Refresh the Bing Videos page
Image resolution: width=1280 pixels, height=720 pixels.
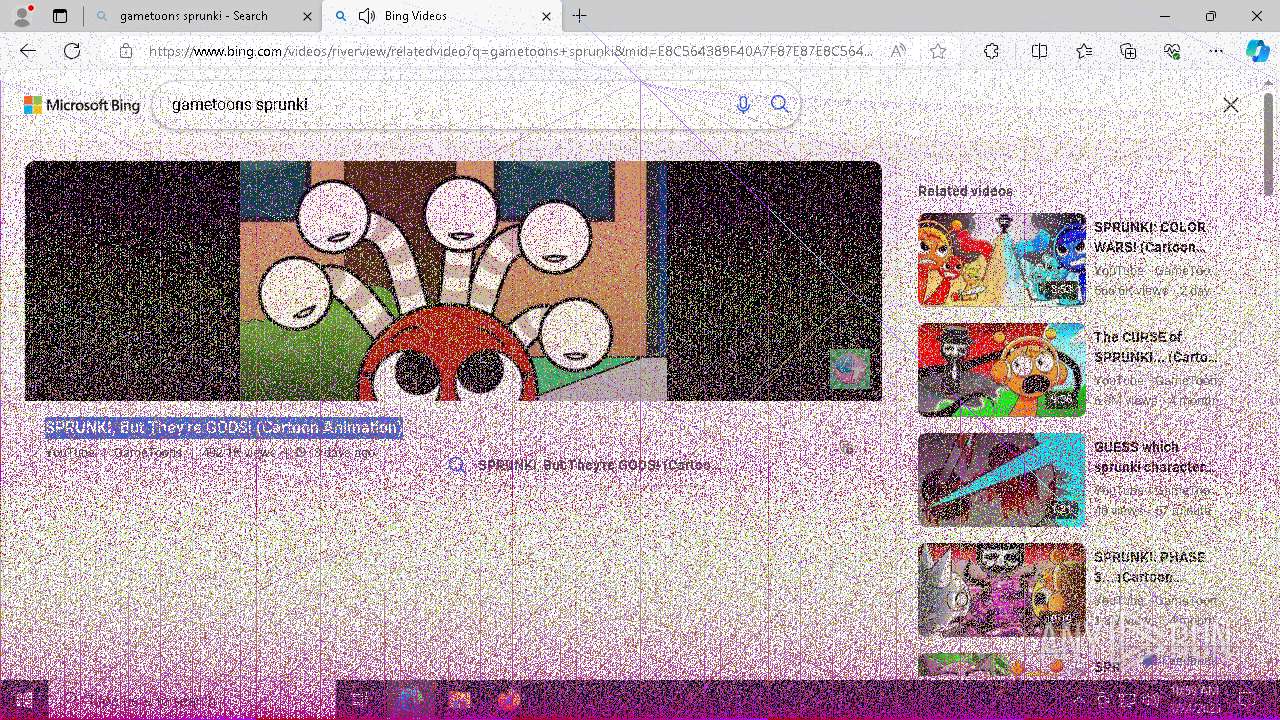click(72, 51)
